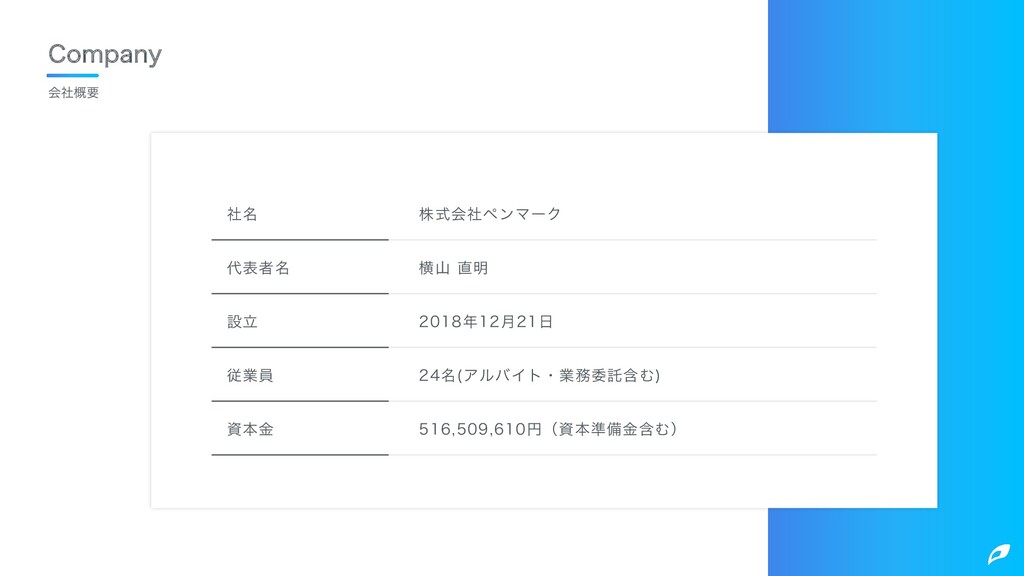Select the 設立 row label
Screen dimensions: 1024x576
pyautogui.click(x=242, y=322)
